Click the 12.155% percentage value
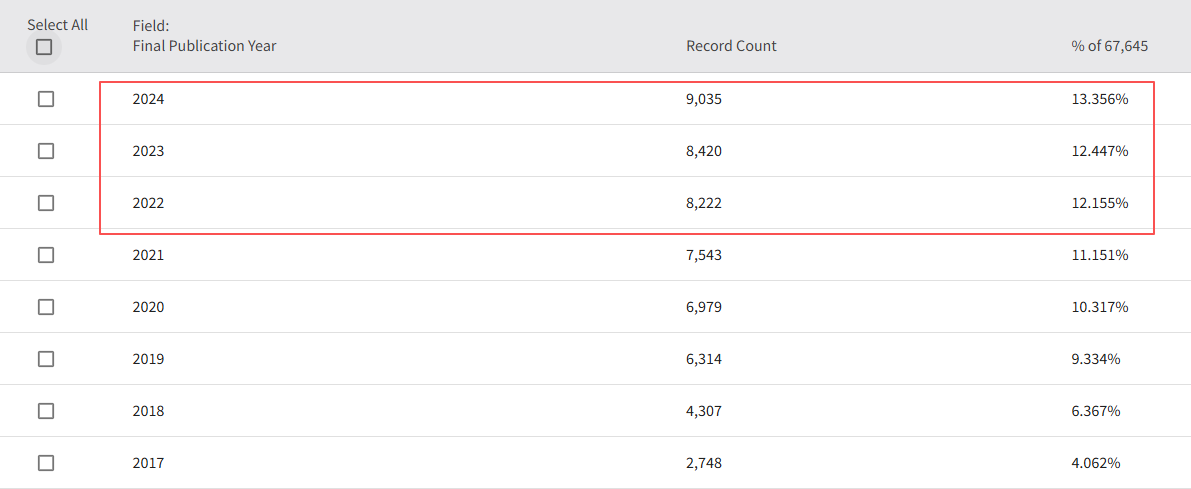This screenshot has width=1191, height=489. pos(1099,203)
